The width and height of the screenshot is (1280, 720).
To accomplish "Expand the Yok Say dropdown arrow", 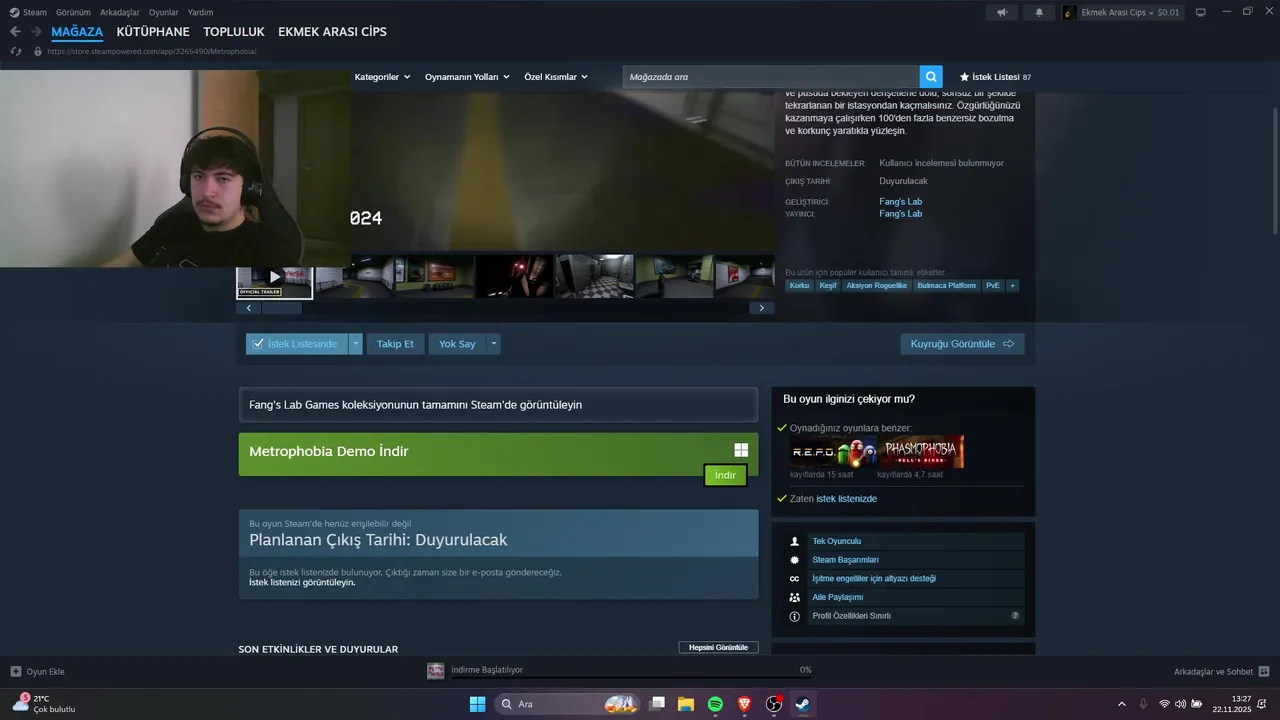I will [493, 344].
